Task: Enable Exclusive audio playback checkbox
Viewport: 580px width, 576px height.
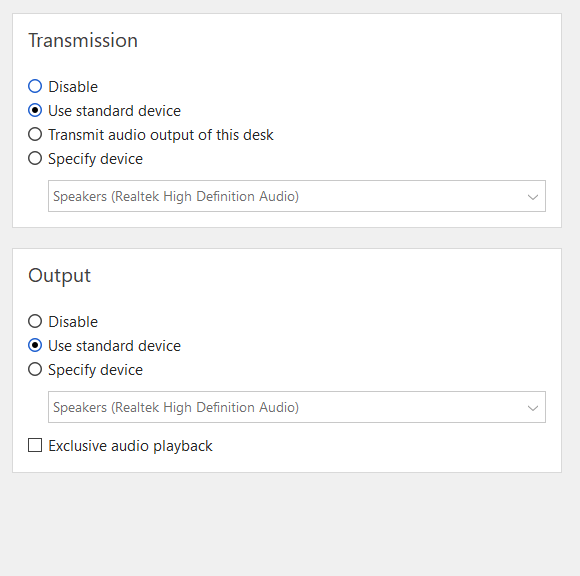Action: (35, 445)
